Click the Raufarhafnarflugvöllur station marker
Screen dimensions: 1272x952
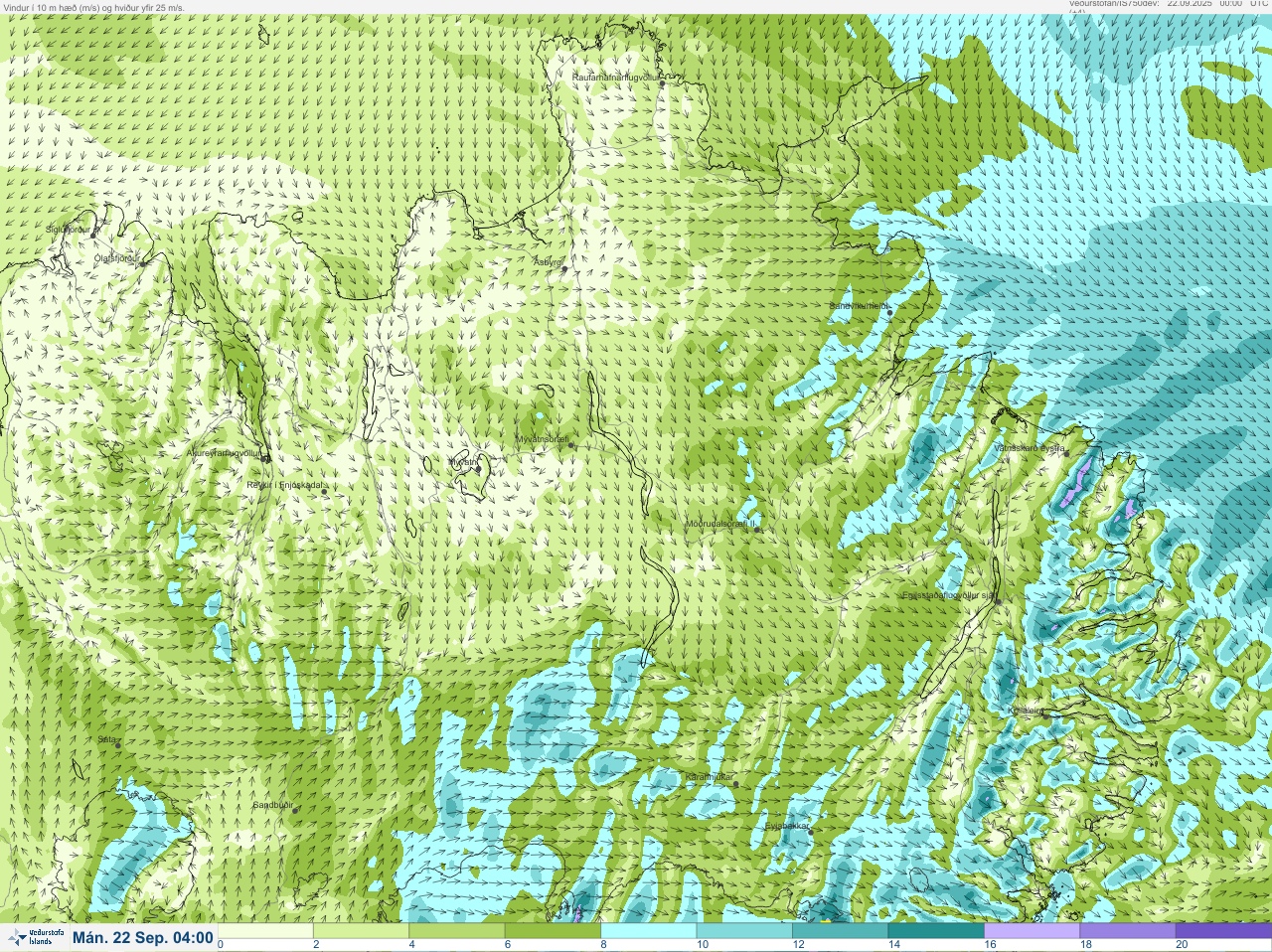tap(663, 83)
